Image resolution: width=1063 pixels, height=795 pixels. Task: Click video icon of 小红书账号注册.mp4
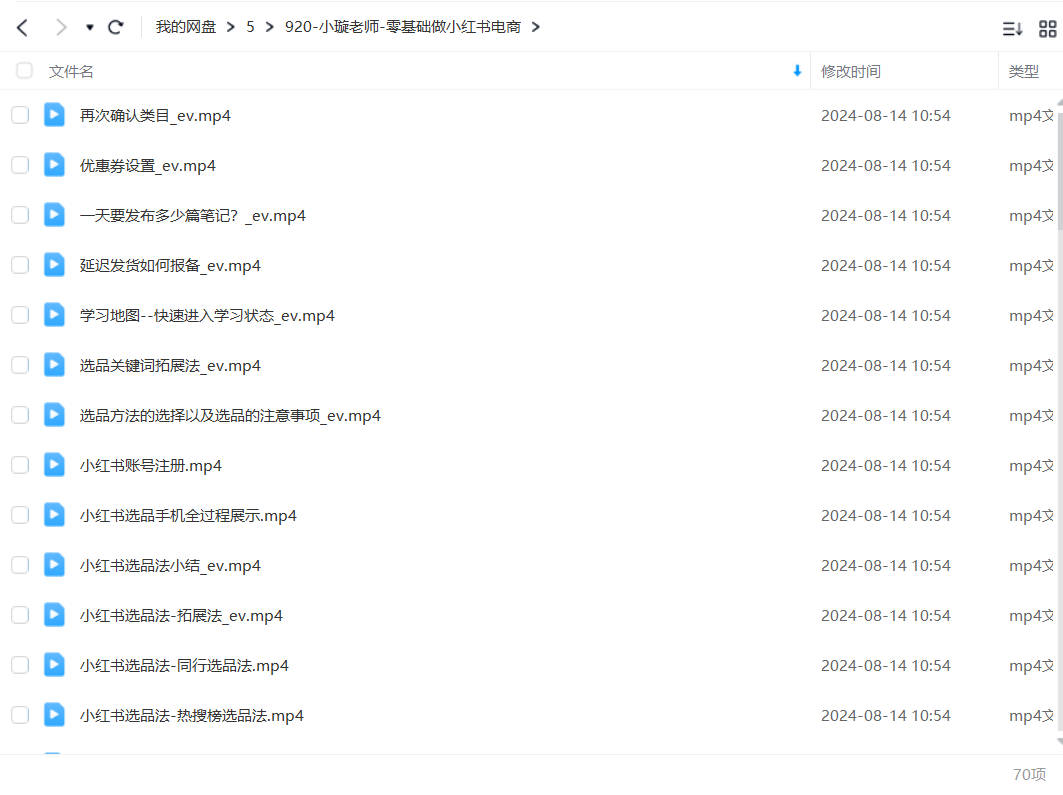click(54, 464)
